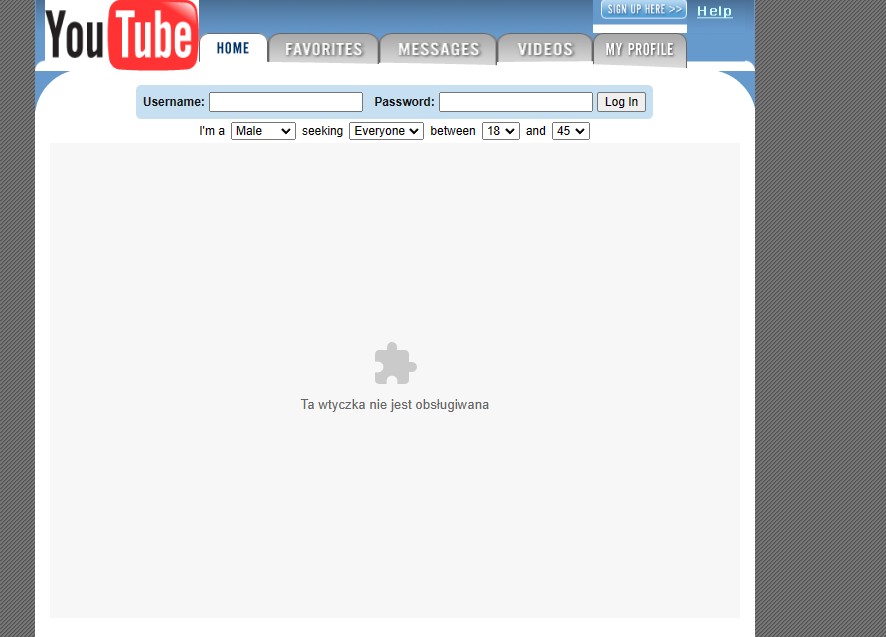
Task: Click the Password label text
Action: pos(404,102)
